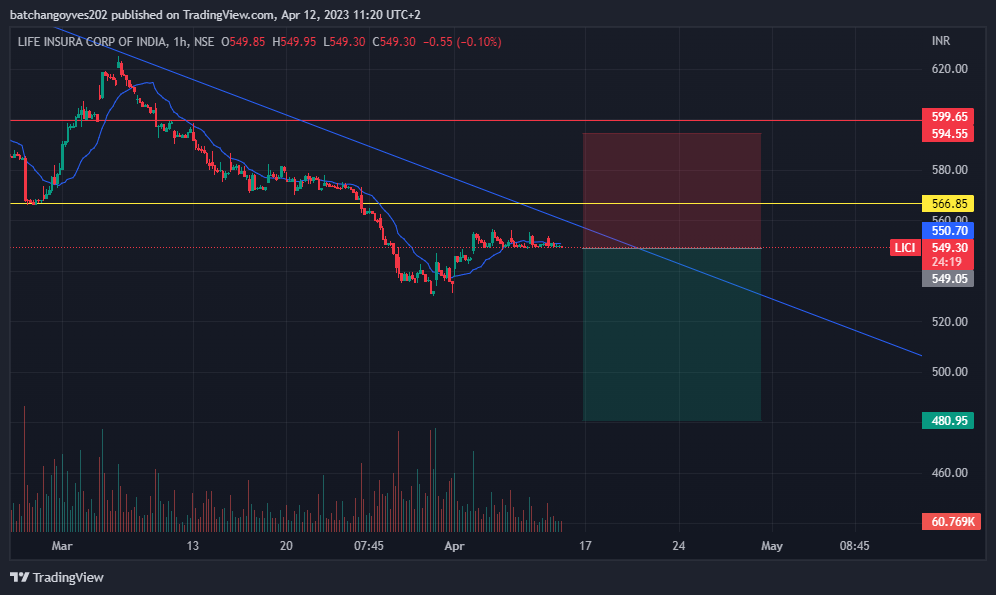Click the TradingView.com text in the header
This screenshot has height=595, width=996.
tap(229, 15)
